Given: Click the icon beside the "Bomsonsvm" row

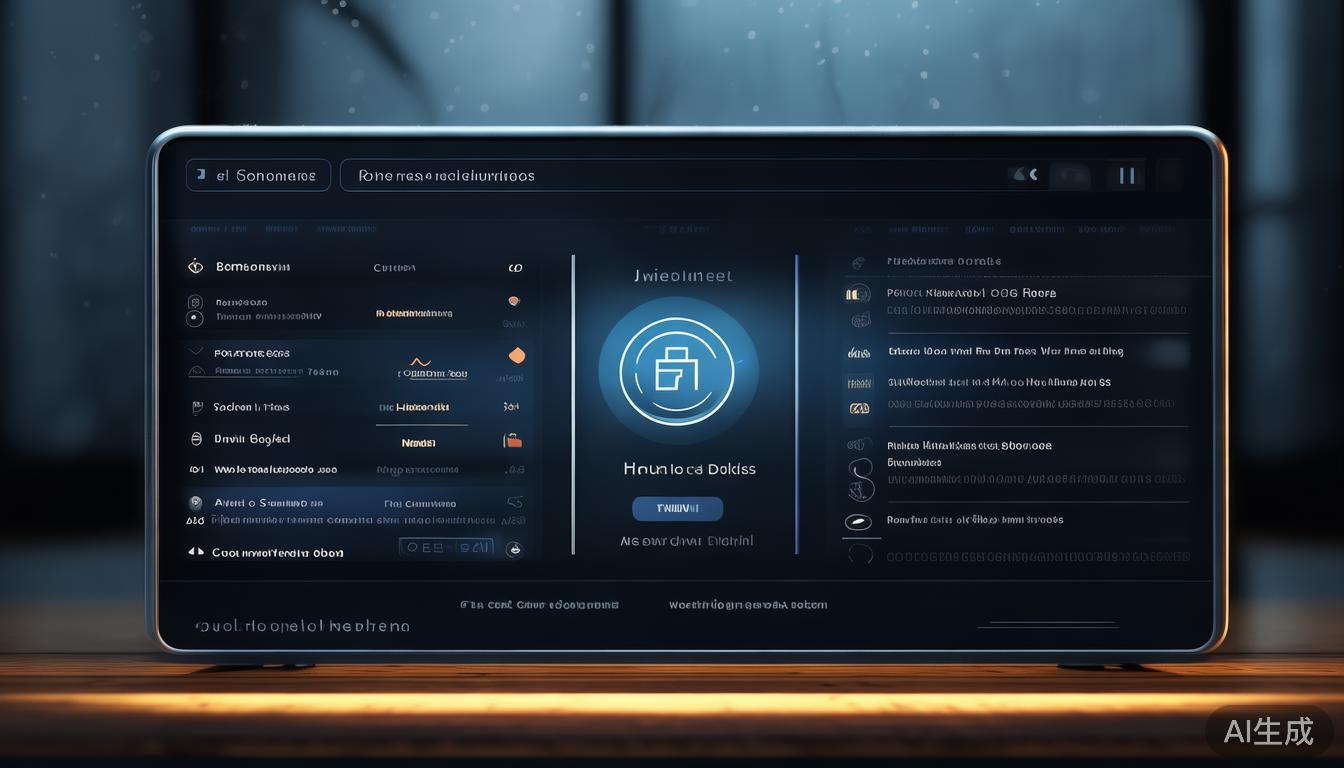Looking at the screenshot, I should tap(195, 267).
